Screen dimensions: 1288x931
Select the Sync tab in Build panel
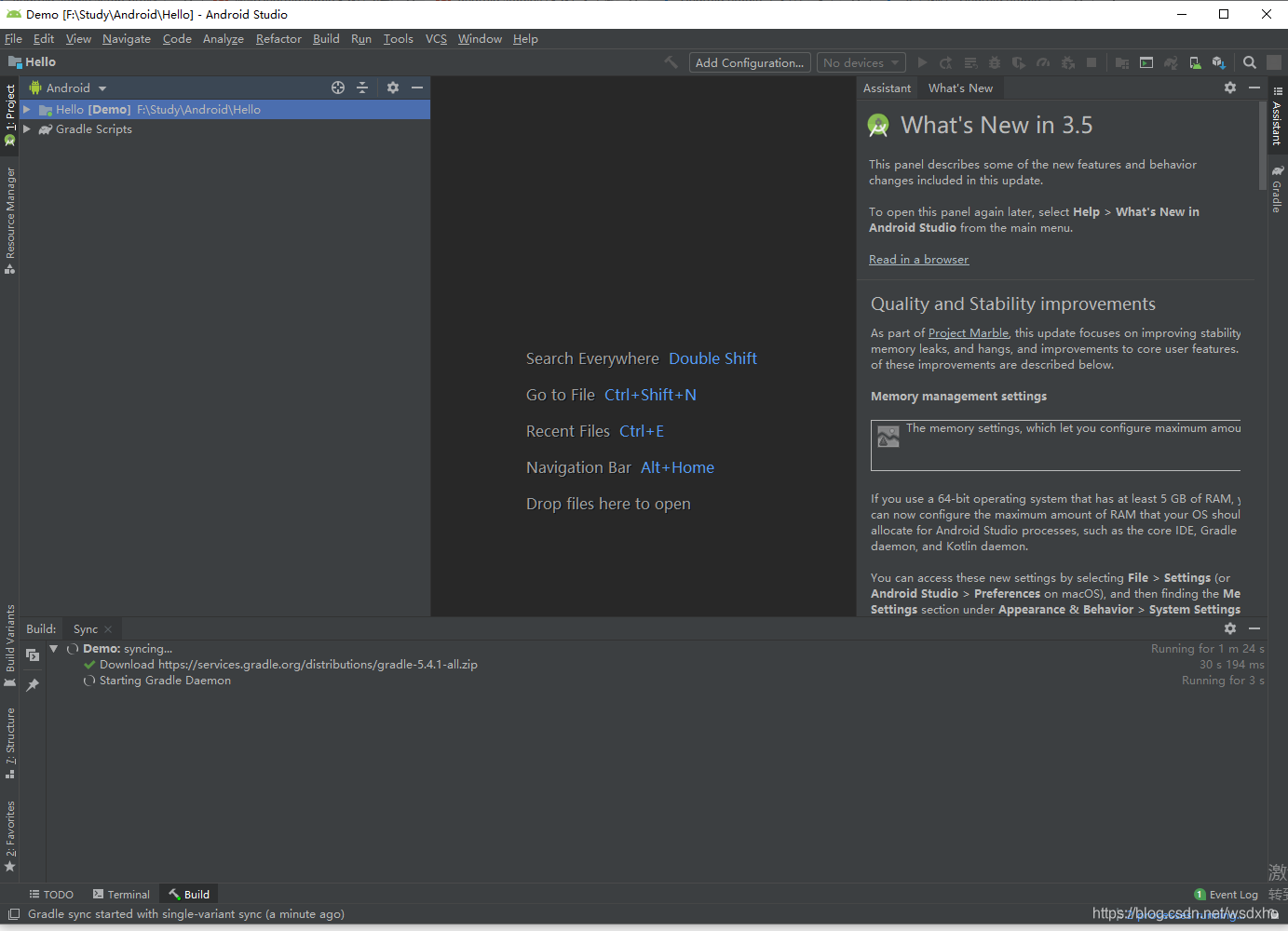point(86,629)
